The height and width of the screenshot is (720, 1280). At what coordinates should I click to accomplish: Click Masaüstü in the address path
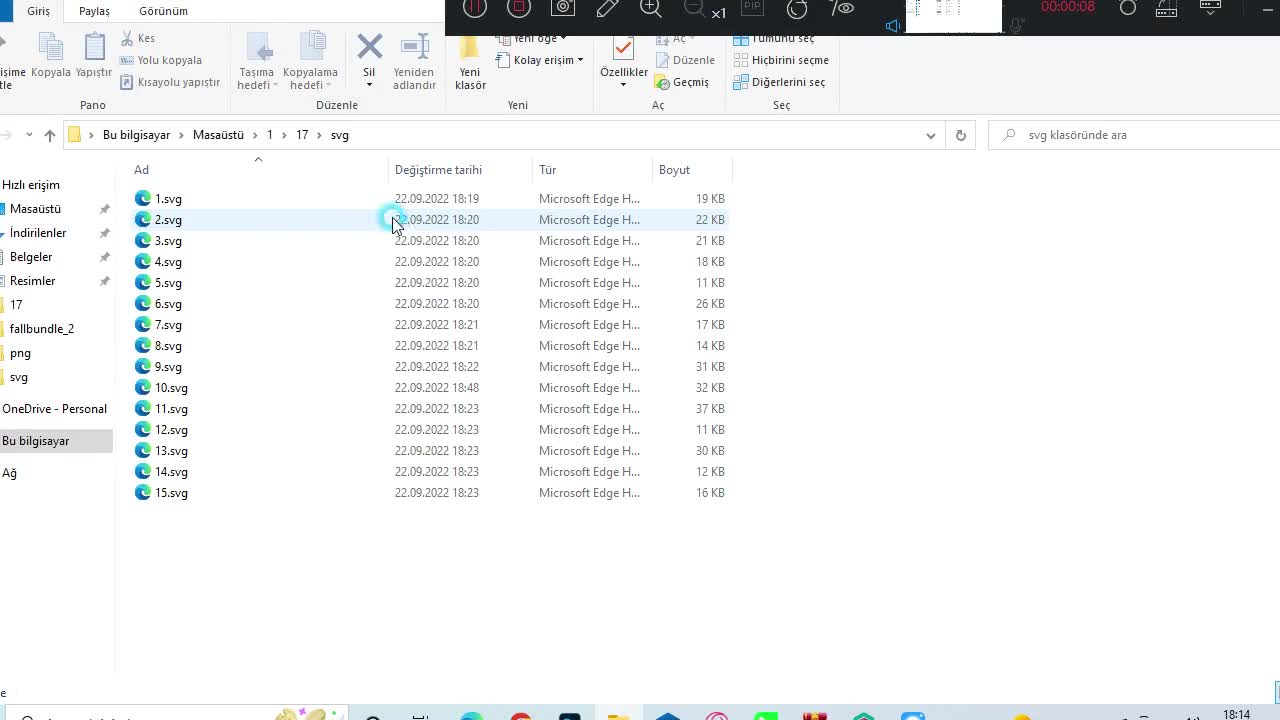[x=218, y=135]
